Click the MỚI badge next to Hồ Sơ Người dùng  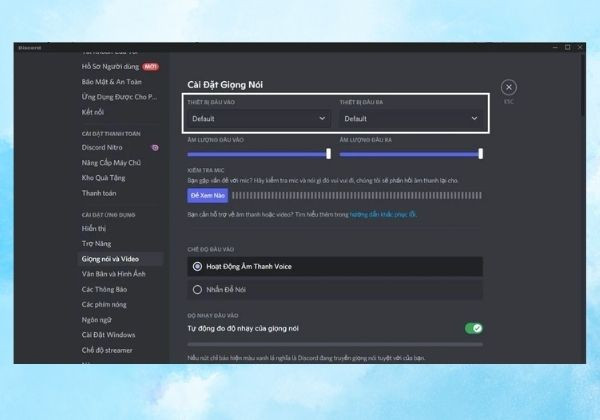point(150,67)
